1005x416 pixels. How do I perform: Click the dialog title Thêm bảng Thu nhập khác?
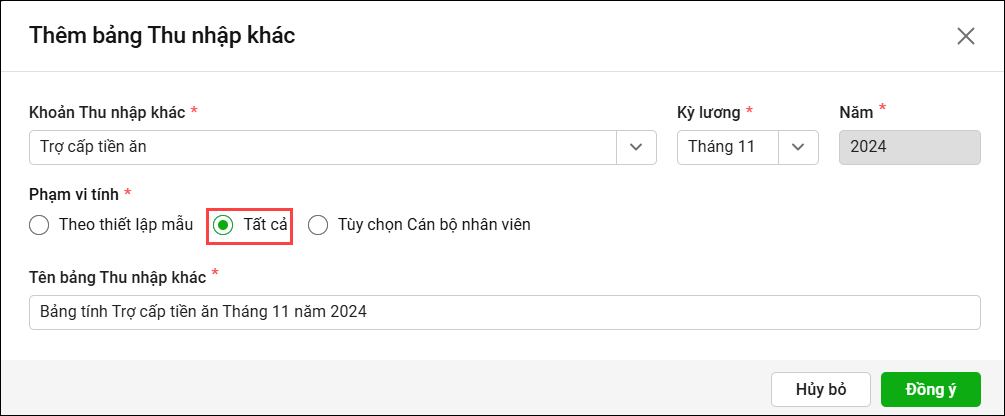tap(162, 36)
